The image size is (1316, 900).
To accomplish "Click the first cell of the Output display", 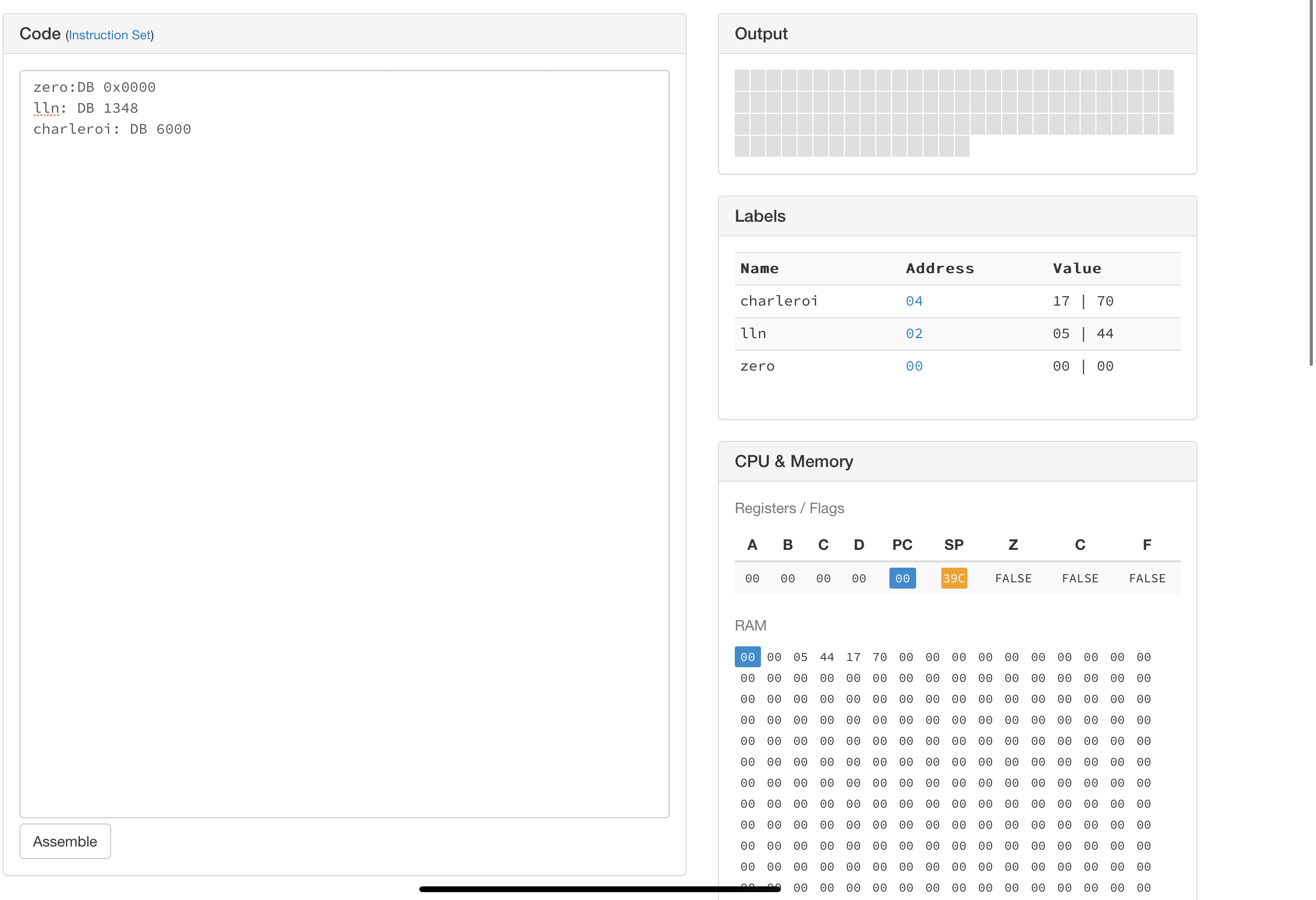I will pyautogui.click(x=742, y=80).
